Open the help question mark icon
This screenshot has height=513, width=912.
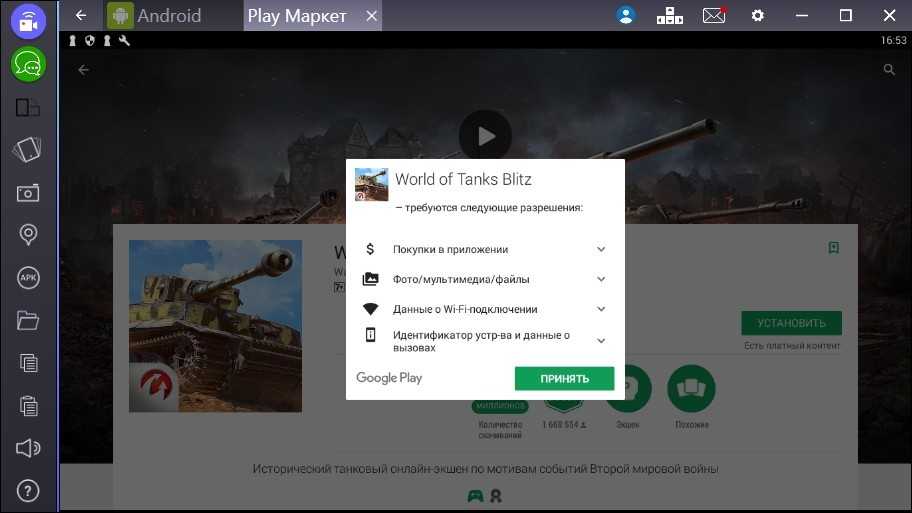point(28,491)
